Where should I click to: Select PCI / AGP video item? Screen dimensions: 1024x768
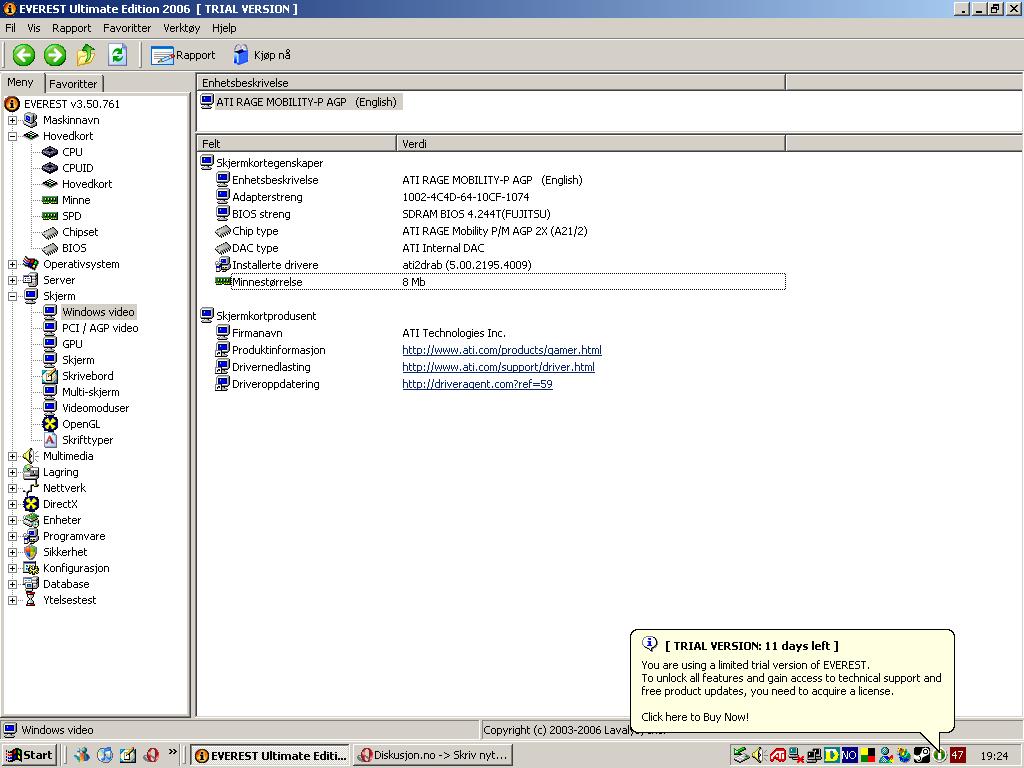(x=100, y=328)
